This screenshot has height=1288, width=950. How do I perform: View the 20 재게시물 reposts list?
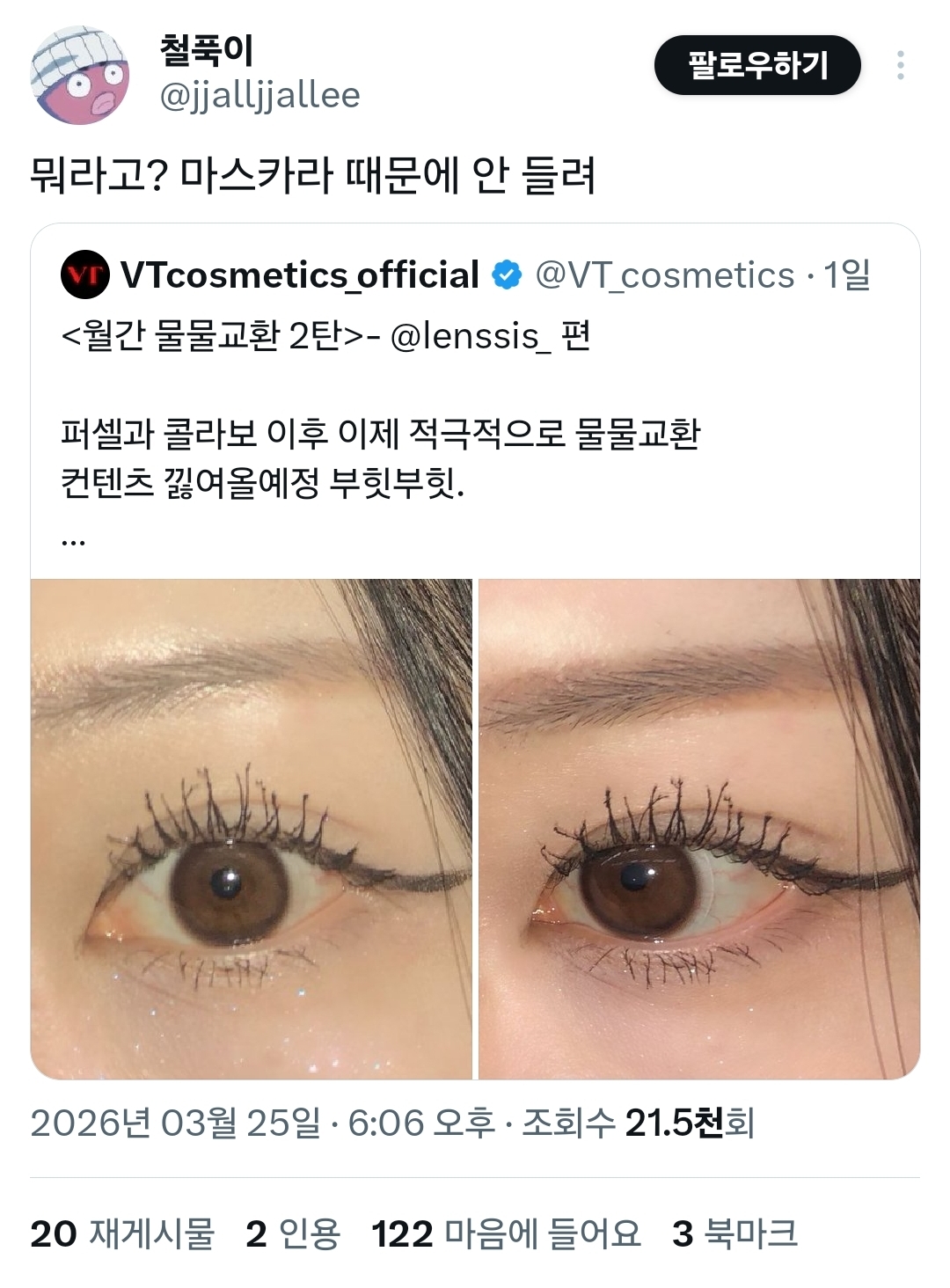pyautogui.click(x=122, y=1233)
